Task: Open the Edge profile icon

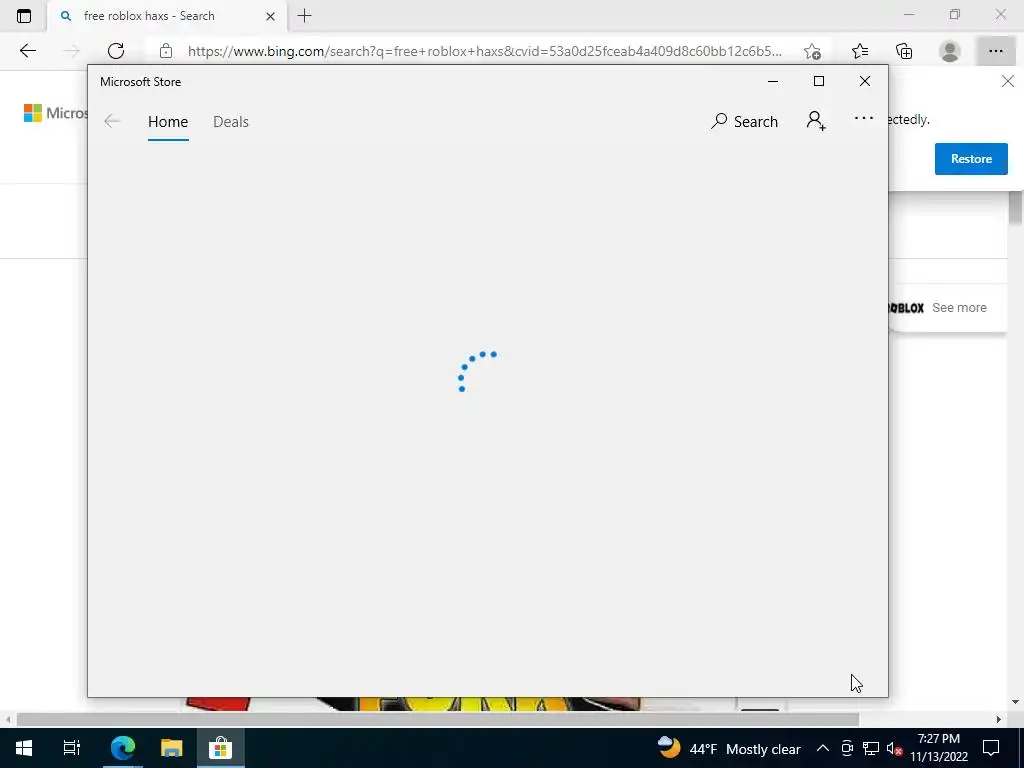Action: tap(950, 51)
